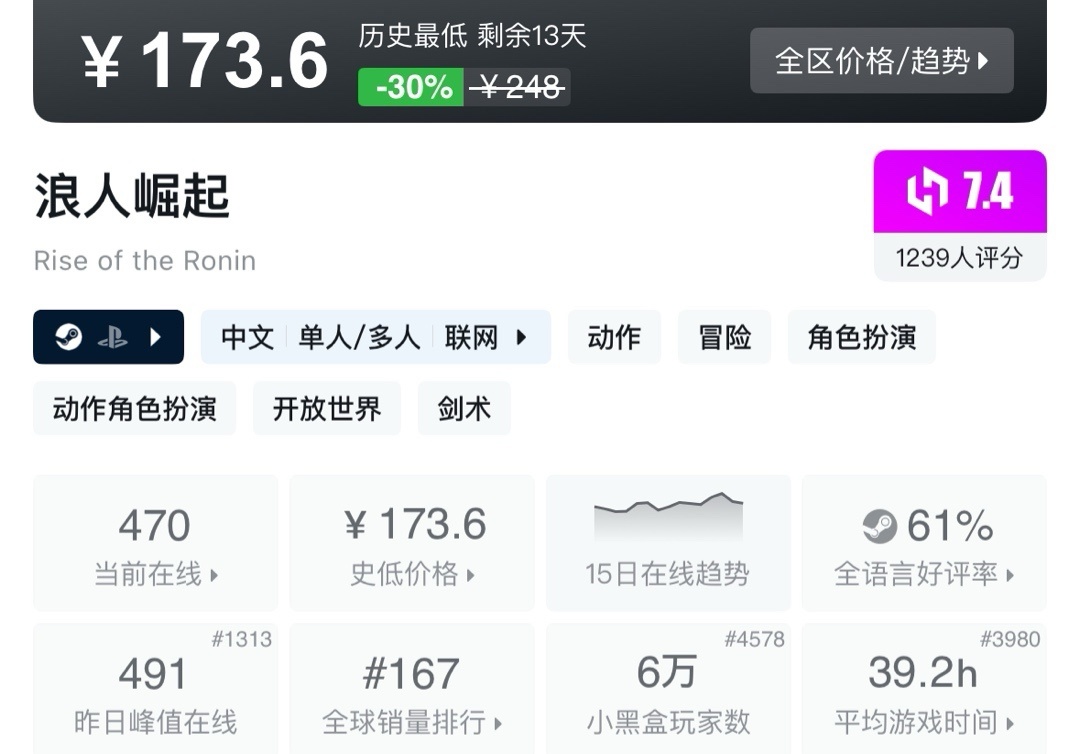This screenshot has height=754, width=1080.
Task: Select the 动作 genre tag
Action: 614,337
